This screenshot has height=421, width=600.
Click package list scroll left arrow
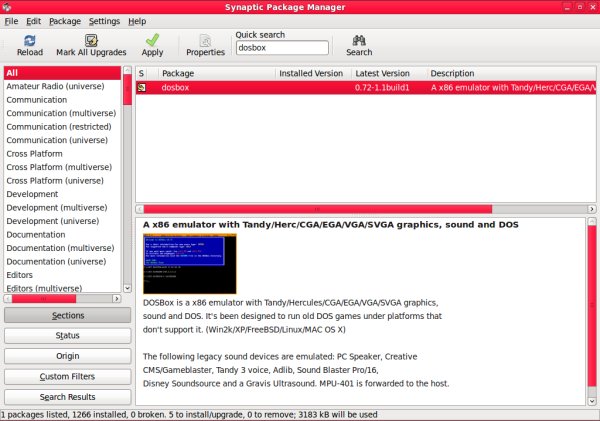(x=140, y=209)
